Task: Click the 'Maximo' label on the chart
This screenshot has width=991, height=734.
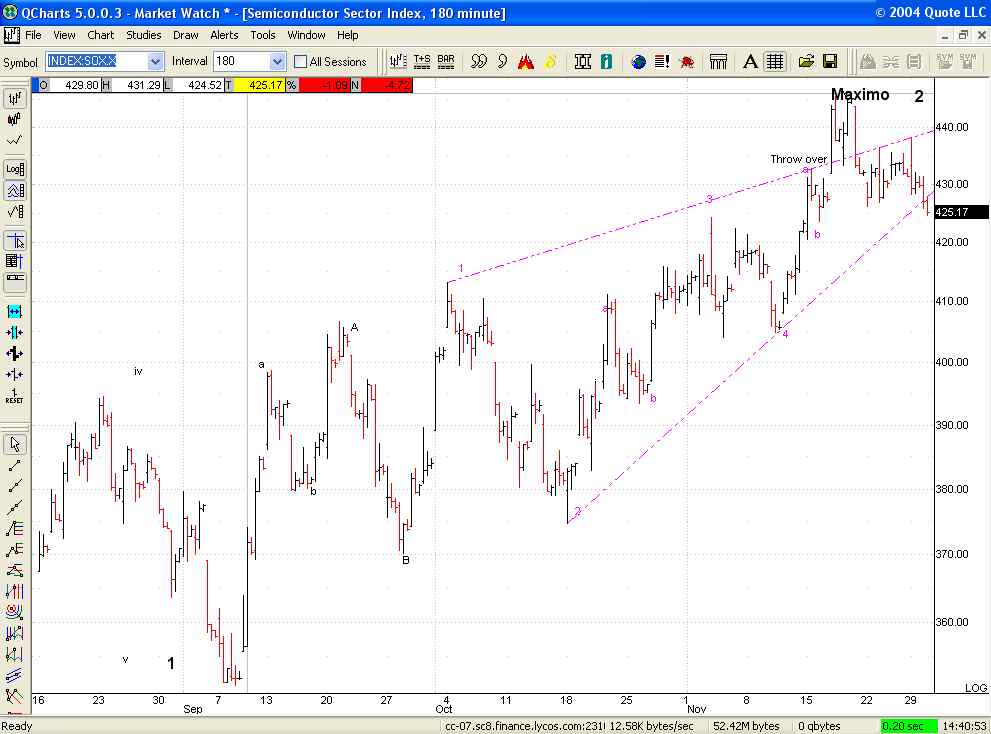Action: coord(860,94)
